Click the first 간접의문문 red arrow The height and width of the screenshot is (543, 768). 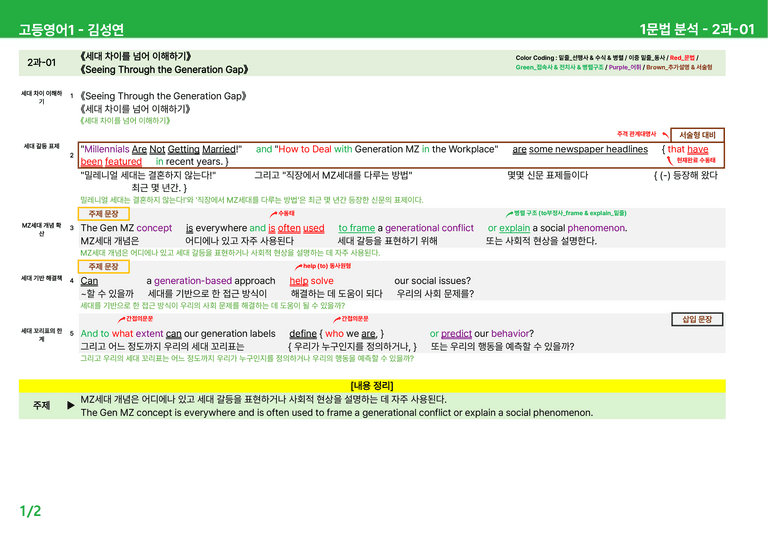pyautogui.click(x=121, y=320)
